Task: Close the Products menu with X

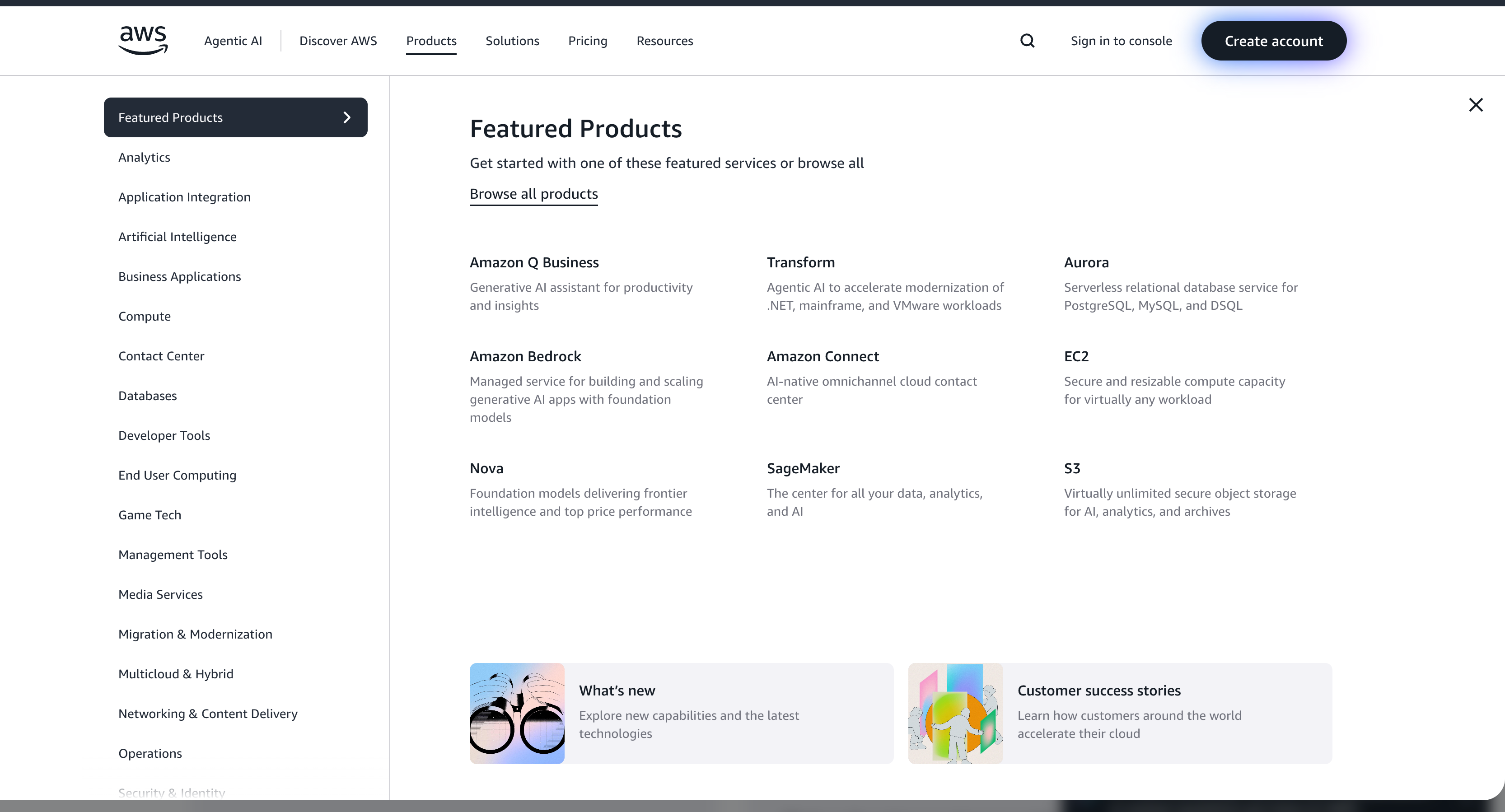Action: click(x=1476, y=105)
